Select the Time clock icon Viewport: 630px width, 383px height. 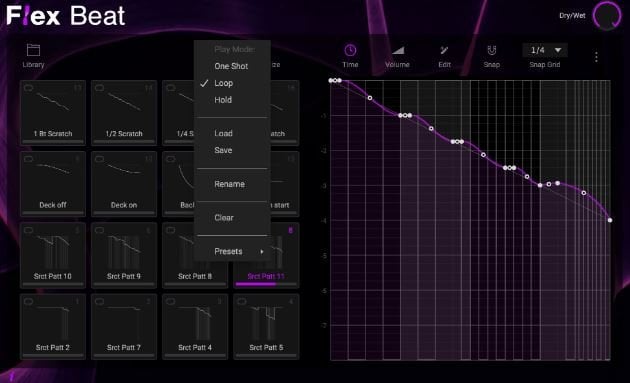(x=350, y=50)
